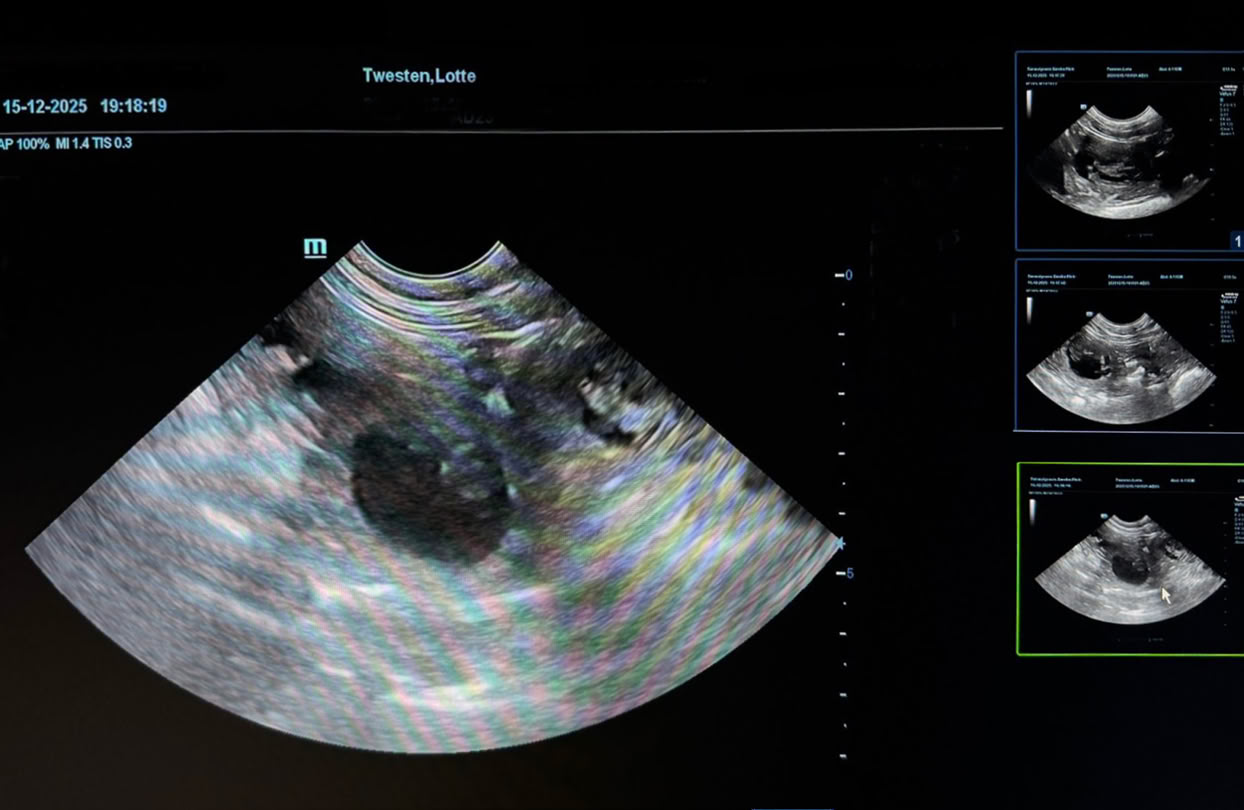
Task: Click the grayscale bar in the second thumbnail
Action: [x=1029, y=309]
